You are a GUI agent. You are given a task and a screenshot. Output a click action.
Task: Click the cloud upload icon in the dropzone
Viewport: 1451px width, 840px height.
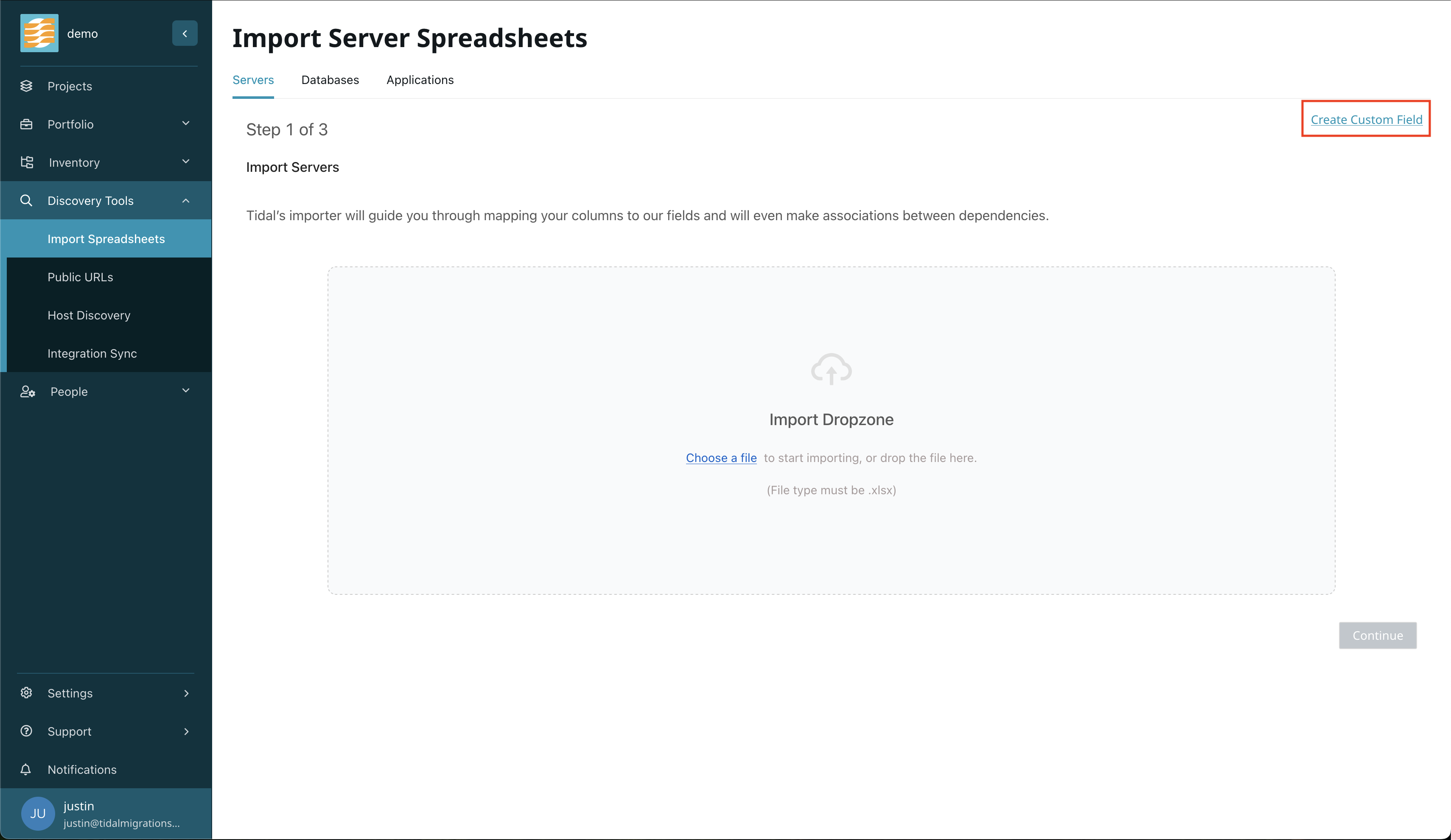pos(831,369)
